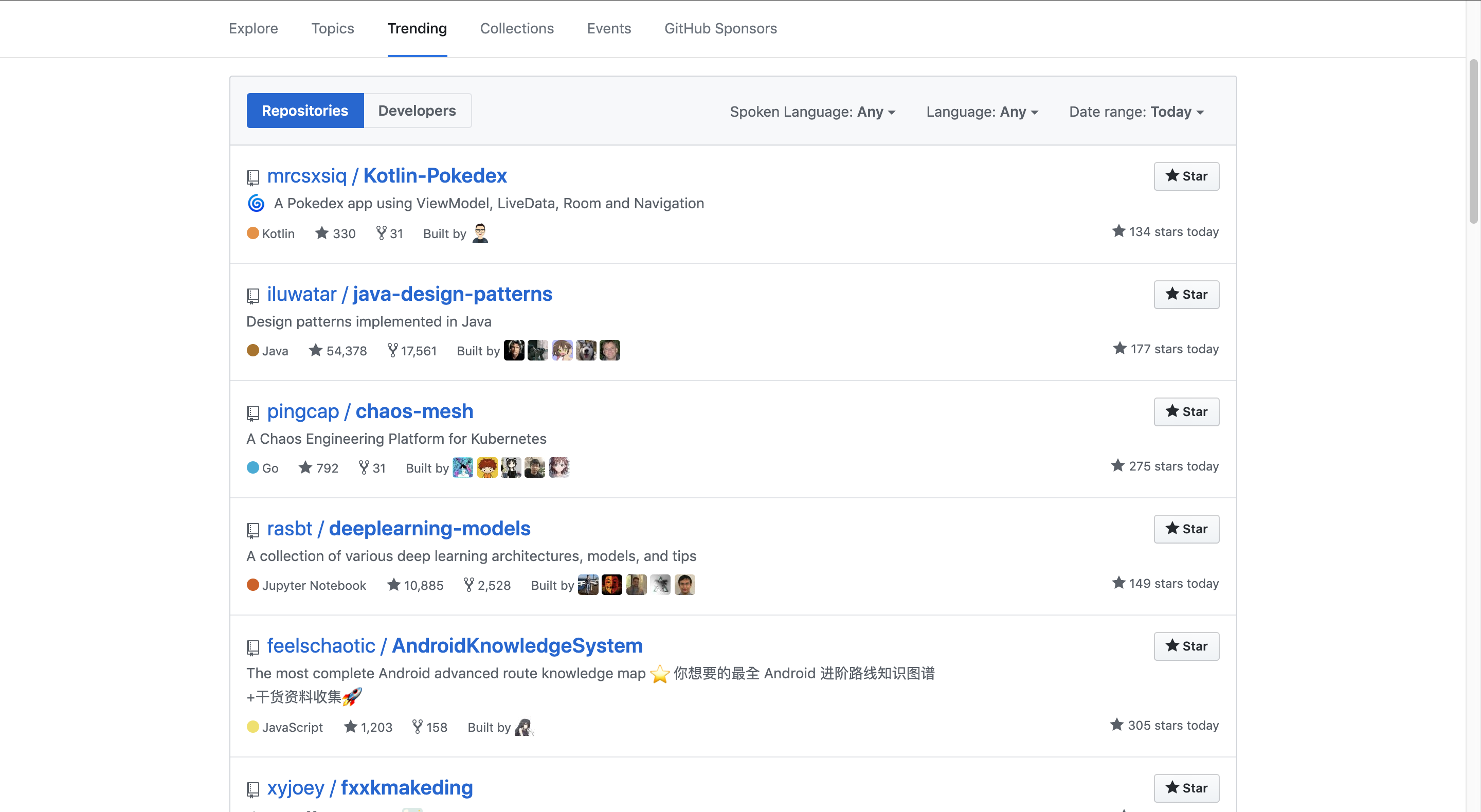
Task: Click second chaos-mesh contributor avatar
Action: 487,467
